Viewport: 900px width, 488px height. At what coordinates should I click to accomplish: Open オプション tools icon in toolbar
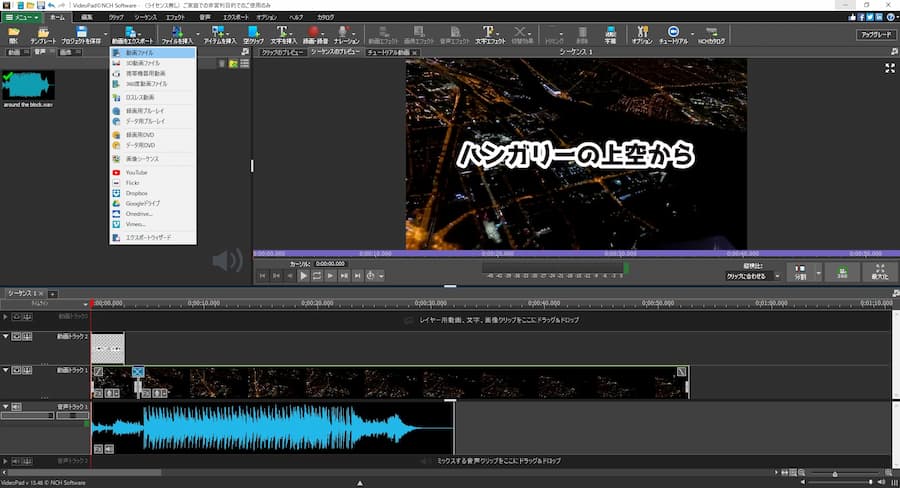642,34
